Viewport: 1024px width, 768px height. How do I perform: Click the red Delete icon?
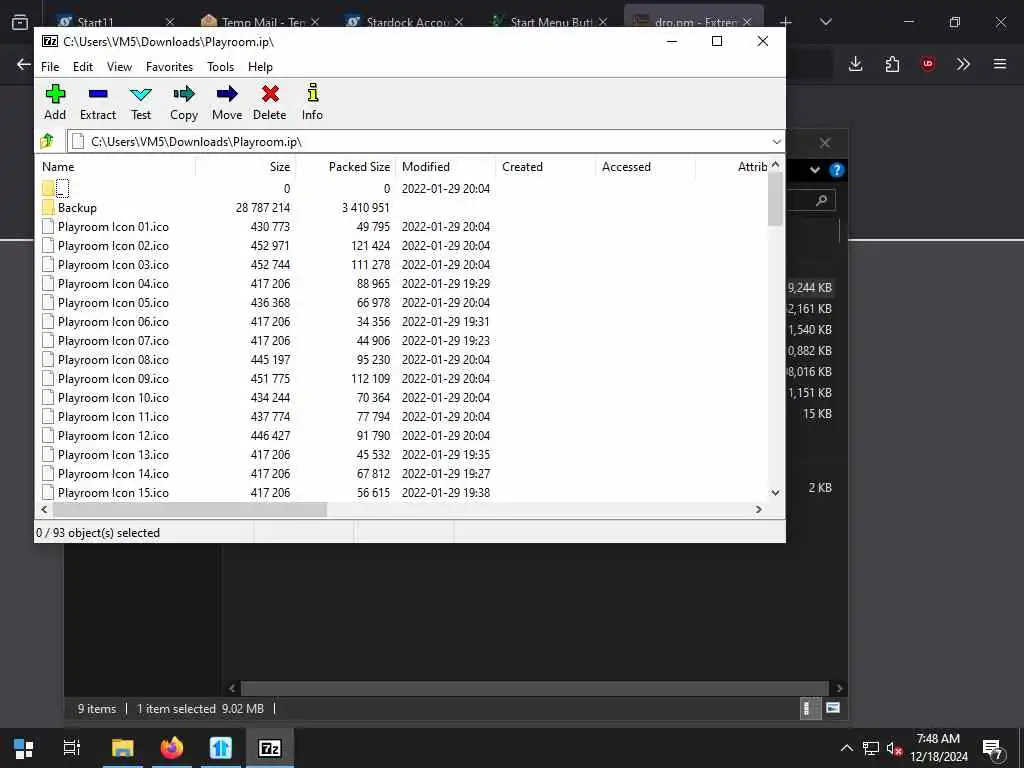pos(270,94)
